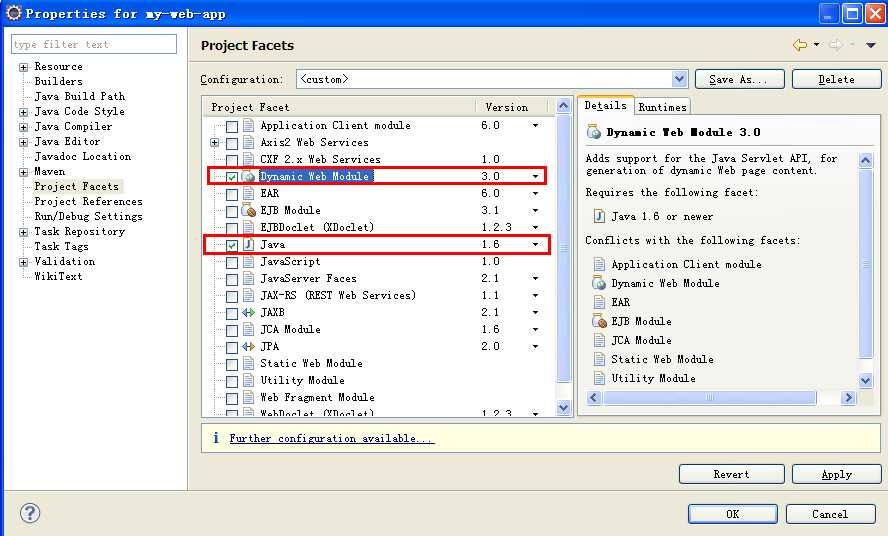
Task: Click the EJB Module bean icon in facet list
Action: pos(249,210)
